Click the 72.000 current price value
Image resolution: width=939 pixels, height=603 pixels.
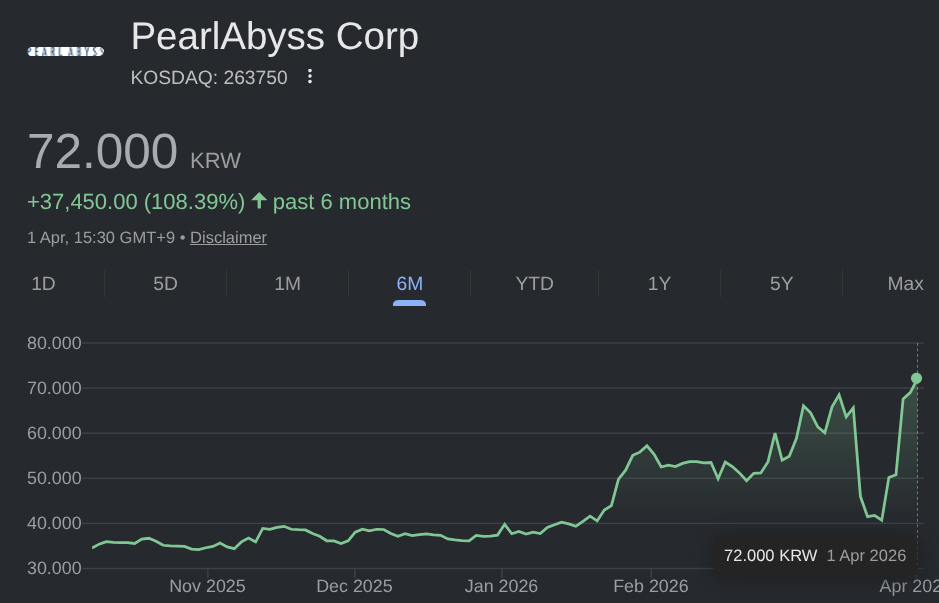point(102,151)
